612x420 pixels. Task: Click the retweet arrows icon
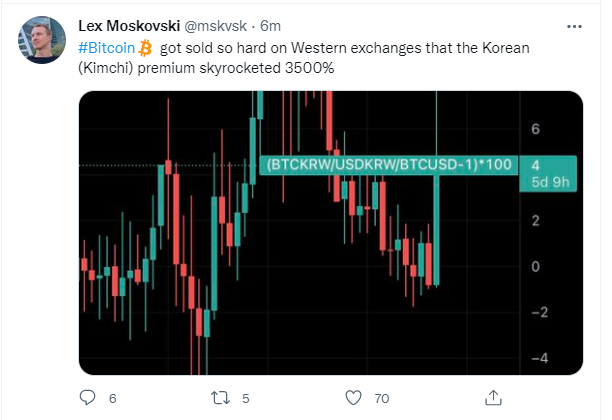[x=221, y=398]
